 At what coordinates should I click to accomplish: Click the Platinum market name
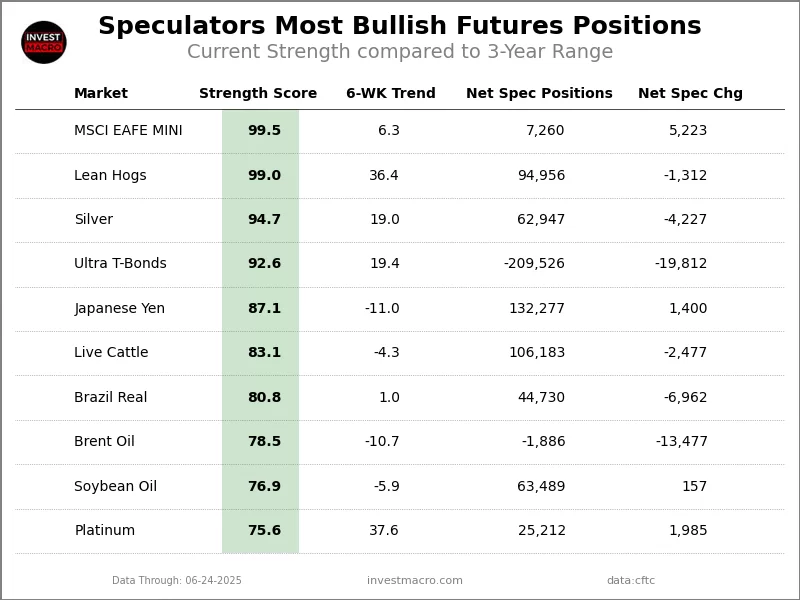[x=104, y=531]
